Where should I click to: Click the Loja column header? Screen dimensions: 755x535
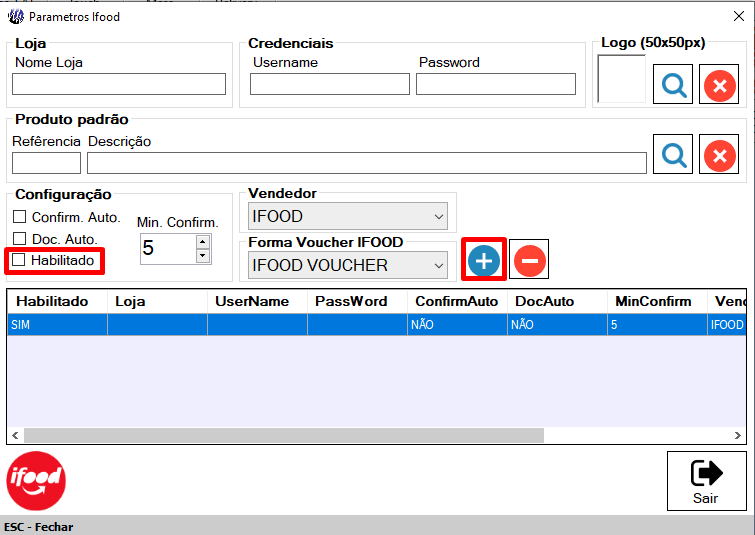157,301
